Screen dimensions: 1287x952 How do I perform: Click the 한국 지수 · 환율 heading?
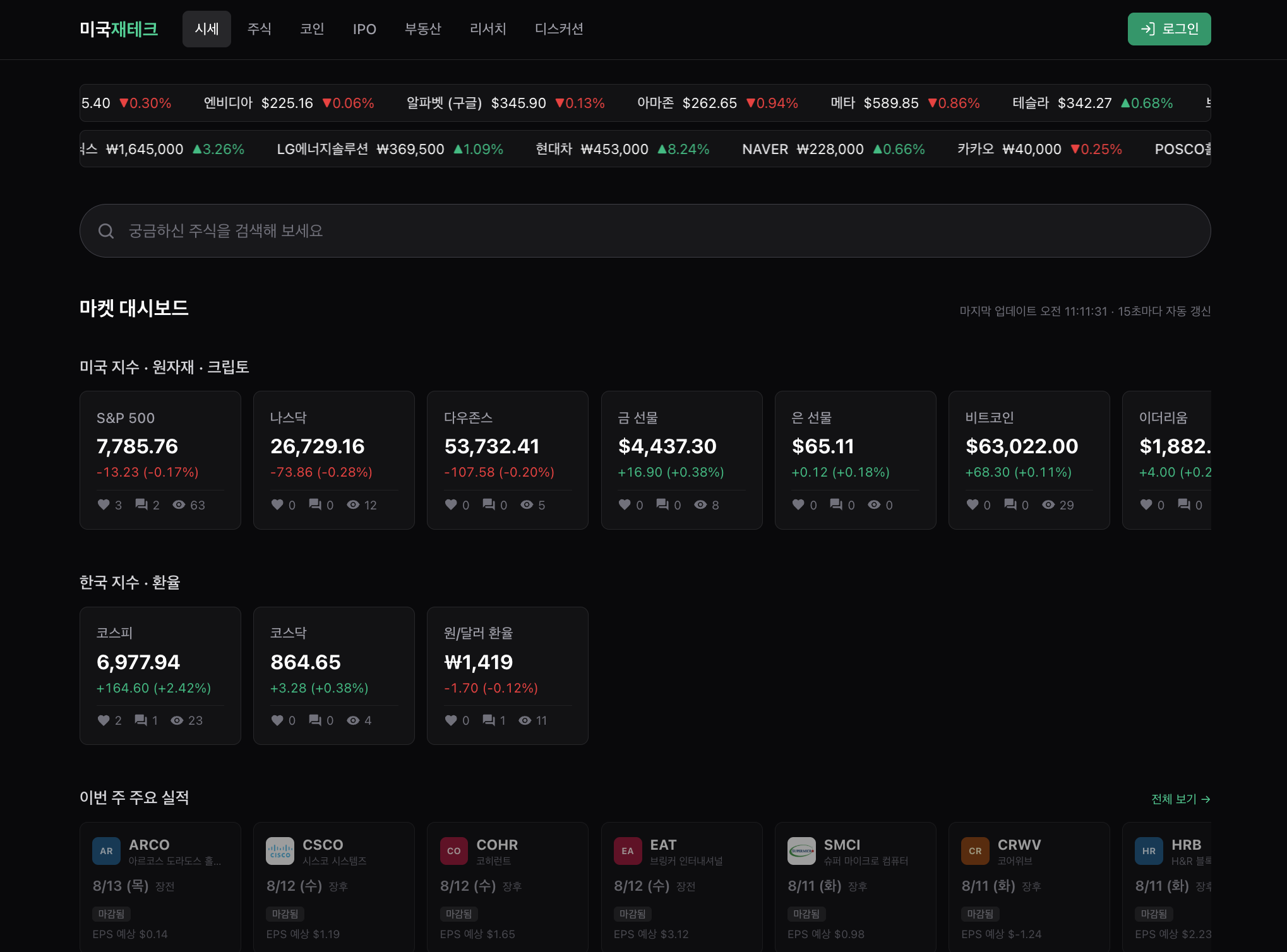[130, 582]
